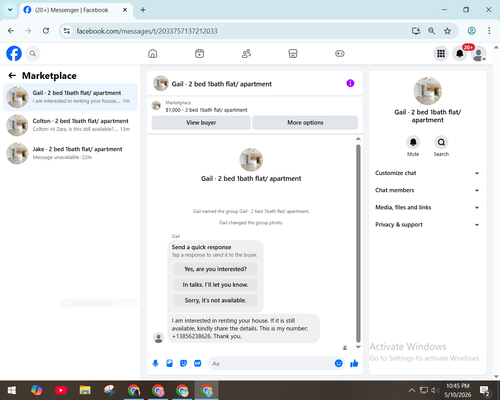The width and height of the screenshot is (500, 400).
Task: Open the browser zoom magnifier icon
Action: point(431,31)
